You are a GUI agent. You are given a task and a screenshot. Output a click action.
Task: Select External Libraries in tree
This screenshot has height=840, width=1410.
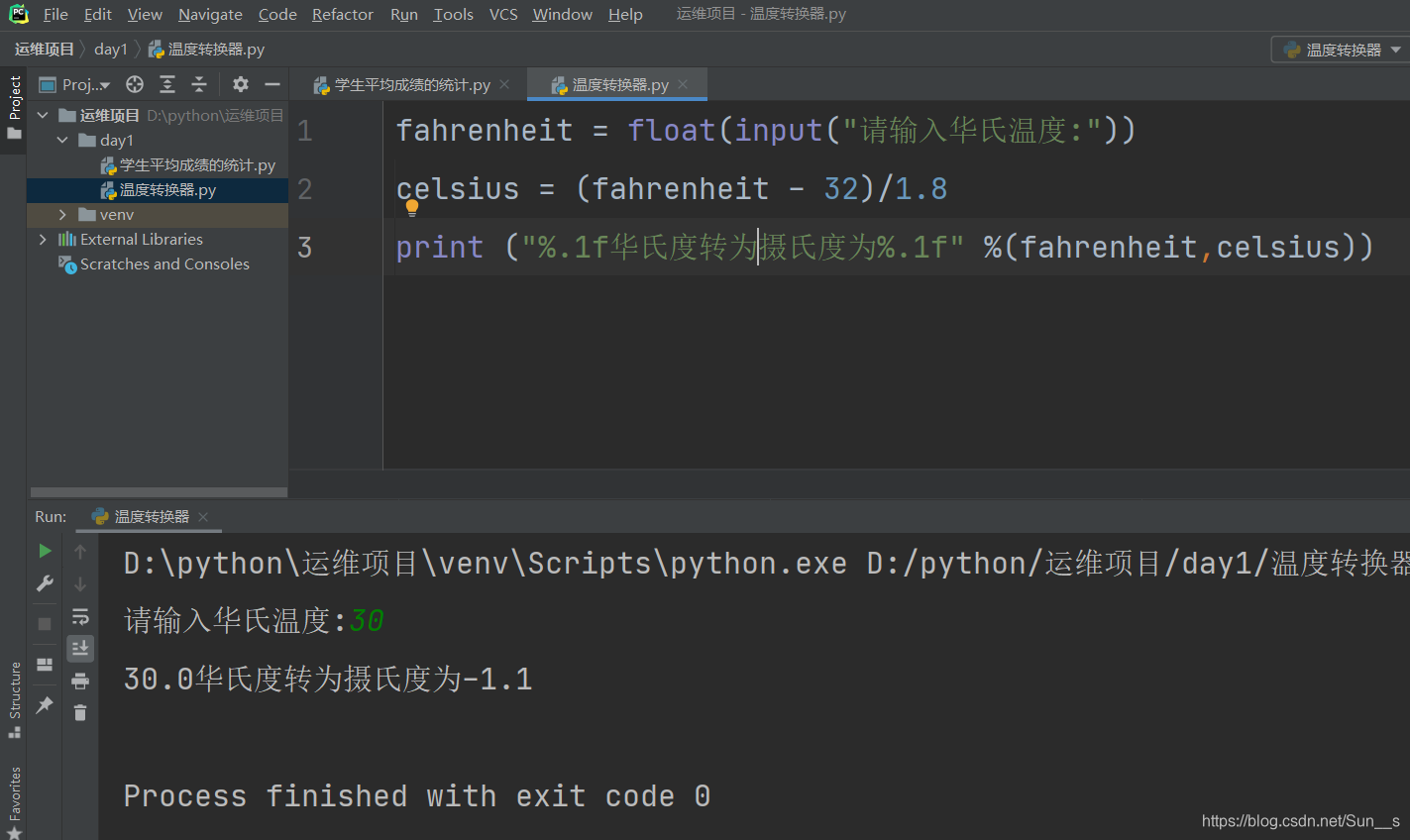coord(131,239)
